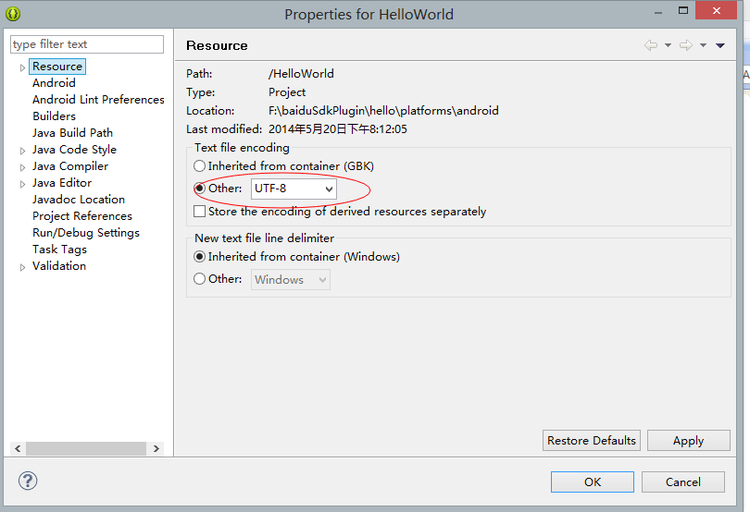
Task: Open the UTF-8 encoding dropdown
Action: (x=294, y=189)
